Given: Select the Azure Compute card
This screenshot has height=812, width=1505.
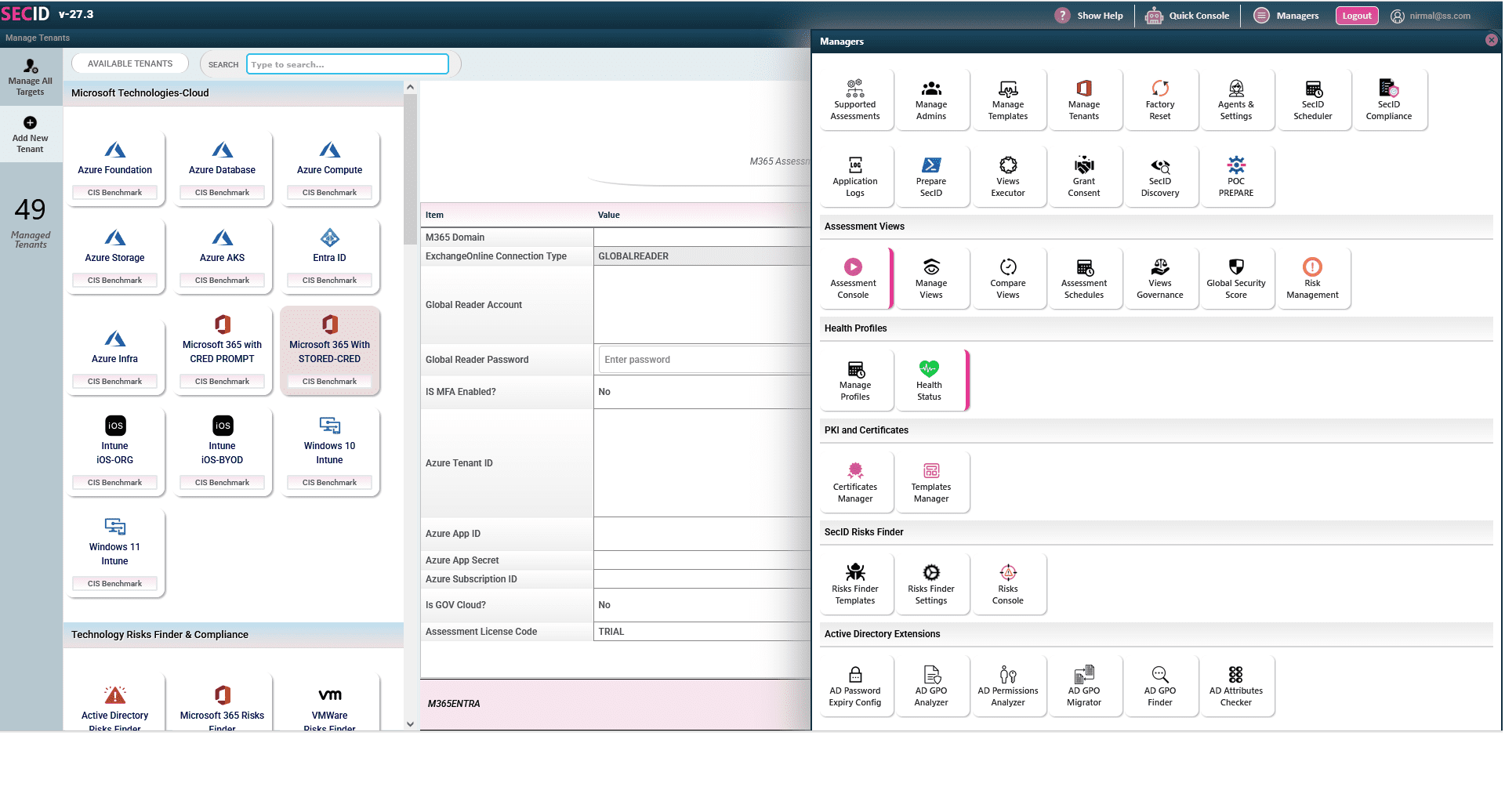Looking at the screenshot, I should point(330,169).
